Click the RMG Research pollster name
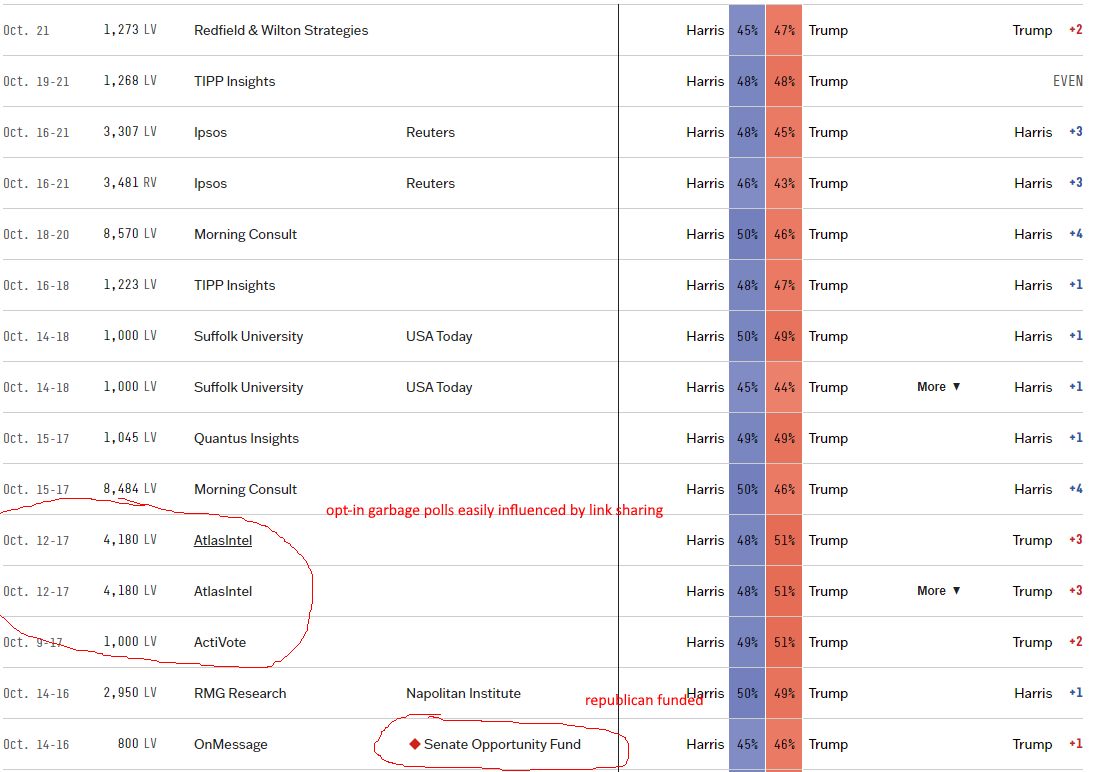Viewport: 1104px width, 772px height. 240,693
